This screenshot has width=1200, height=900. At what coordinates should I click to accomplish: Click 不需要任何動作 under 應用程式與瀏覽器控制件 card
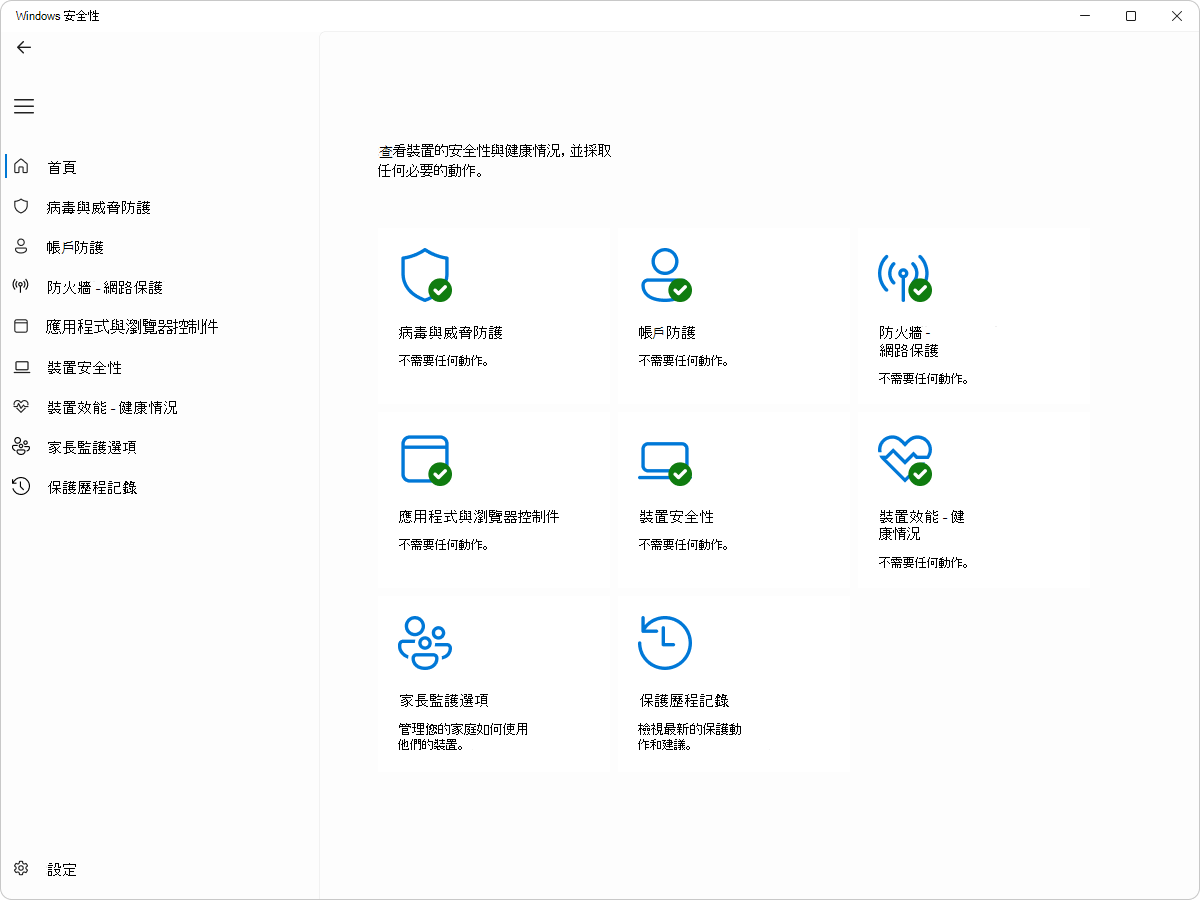(x=444, y=545)
